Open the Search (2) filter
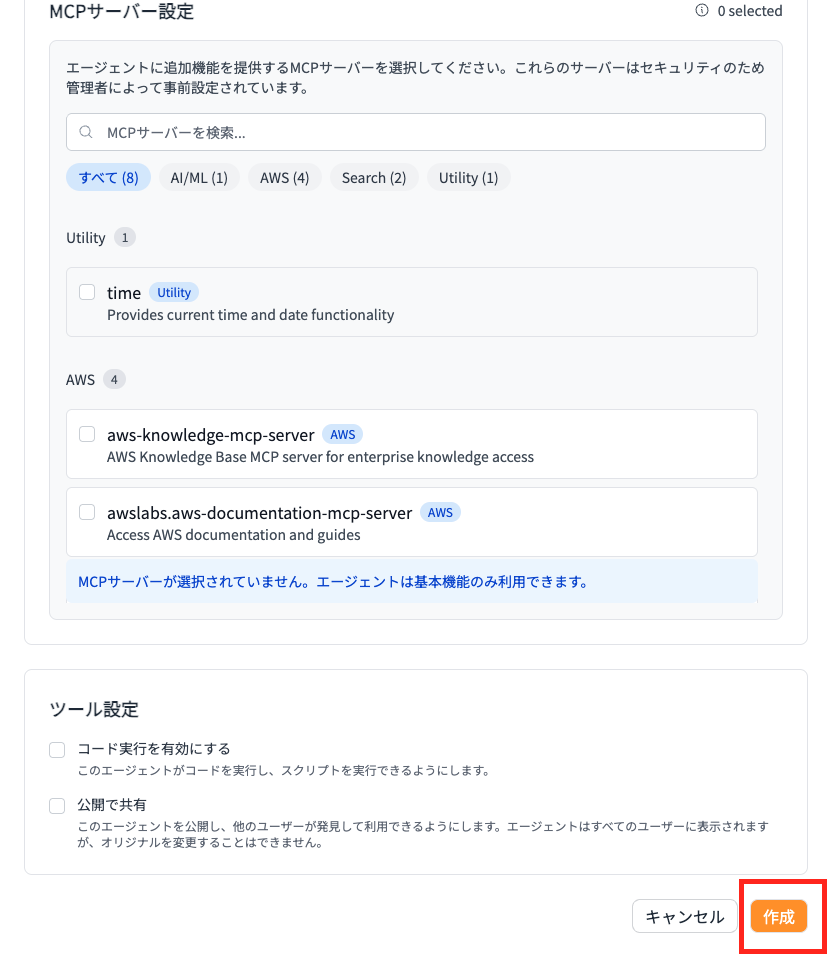 click(x=373, y=177)
